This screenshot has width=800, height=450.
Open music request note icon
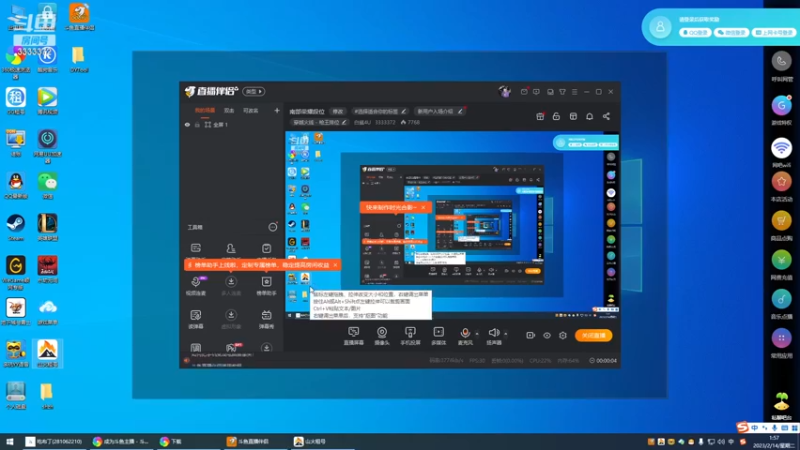click(x=781, y=299)
